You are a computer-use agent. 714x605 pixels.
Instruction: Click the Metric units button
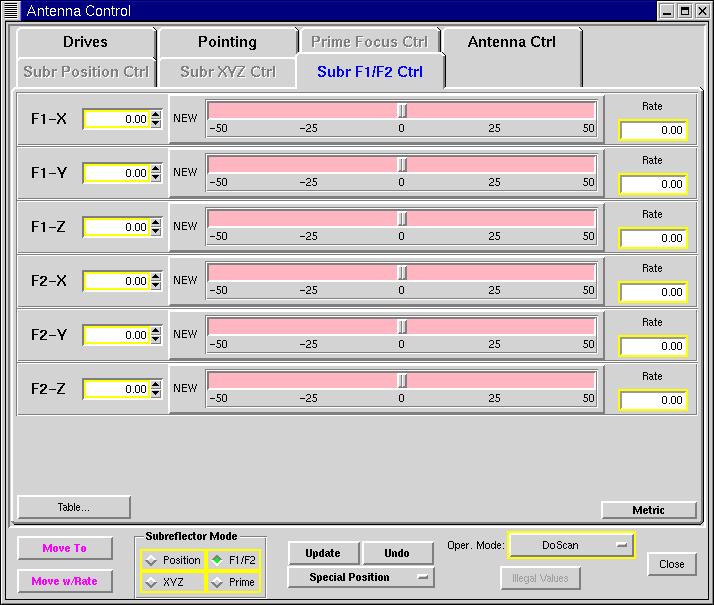[648, 510]
